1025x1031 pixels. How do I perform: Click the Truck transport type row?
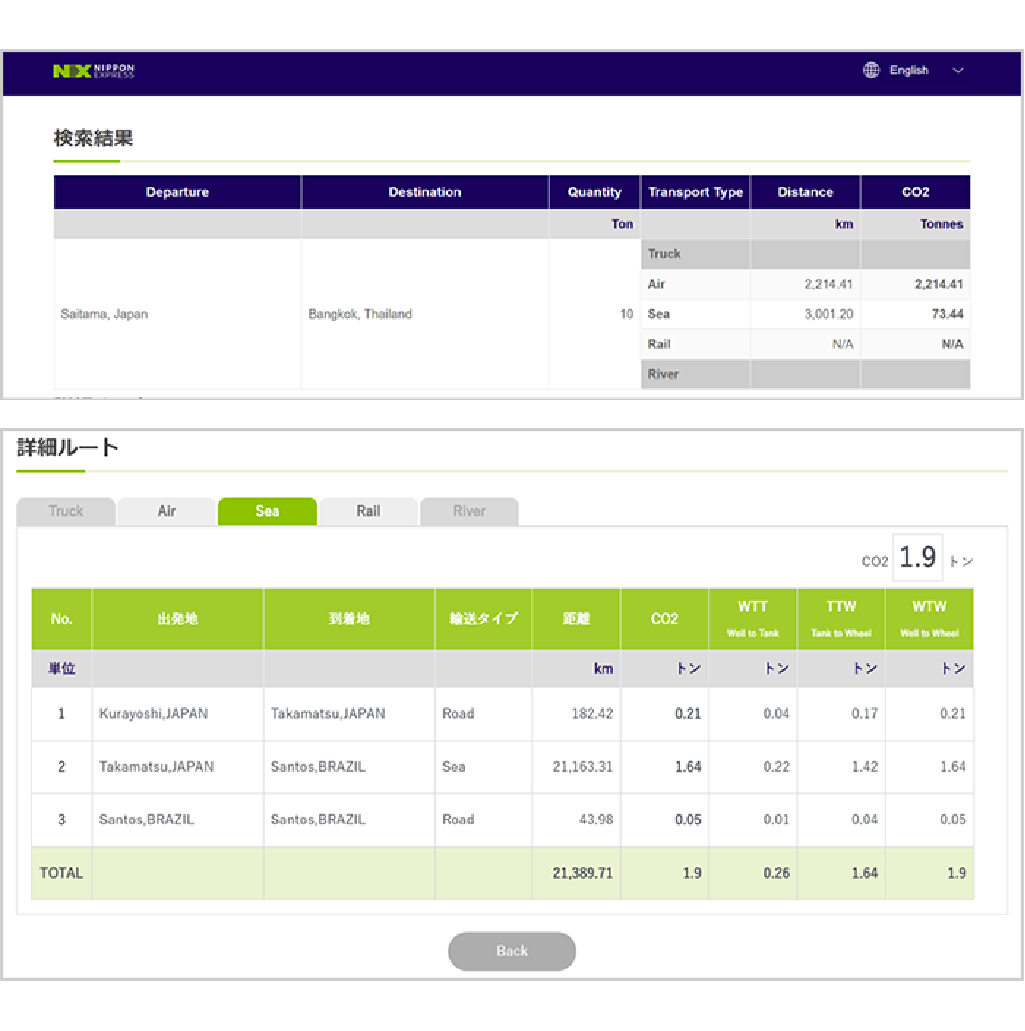point(805,254)
